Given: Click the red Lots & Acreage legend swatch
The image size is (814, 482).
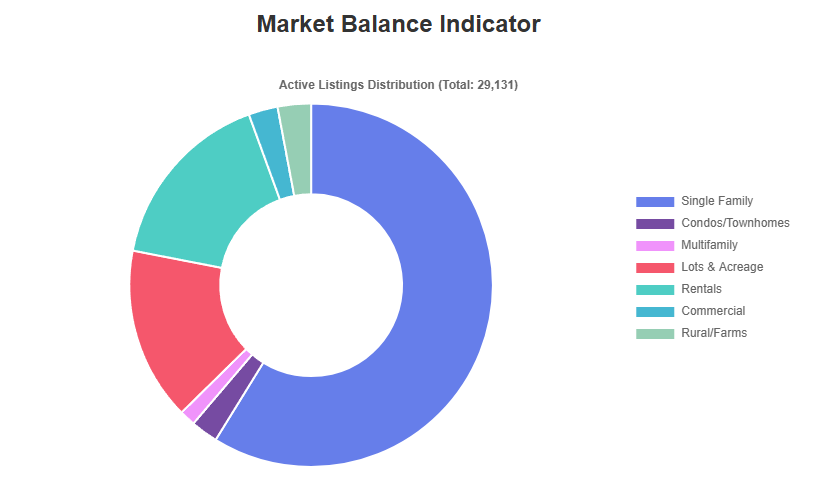Looking at the screenshot, I should [x=655, y=267].
